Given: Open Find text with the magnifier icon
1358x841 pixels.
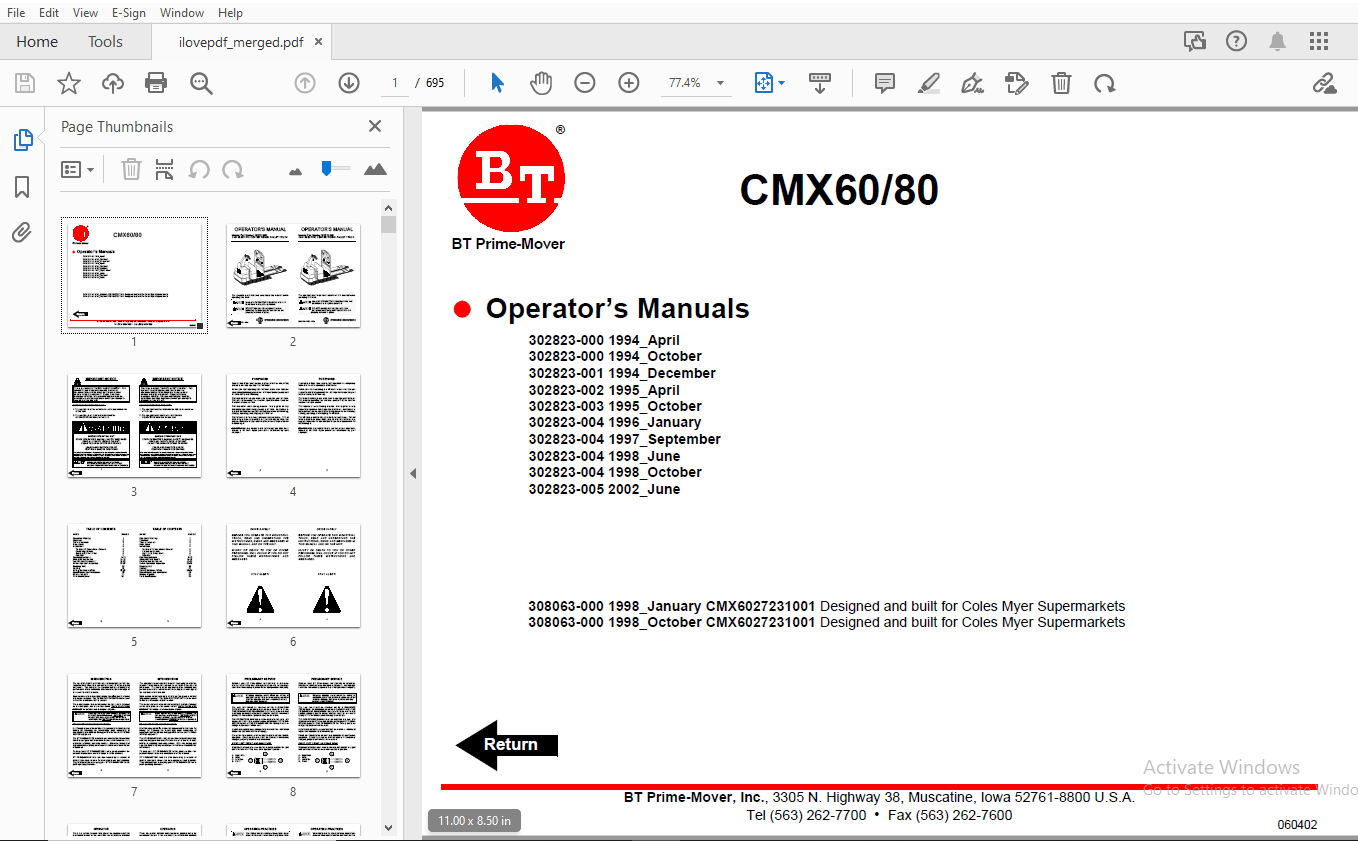Looking at the screenshot, I should (x=201, y=83).
